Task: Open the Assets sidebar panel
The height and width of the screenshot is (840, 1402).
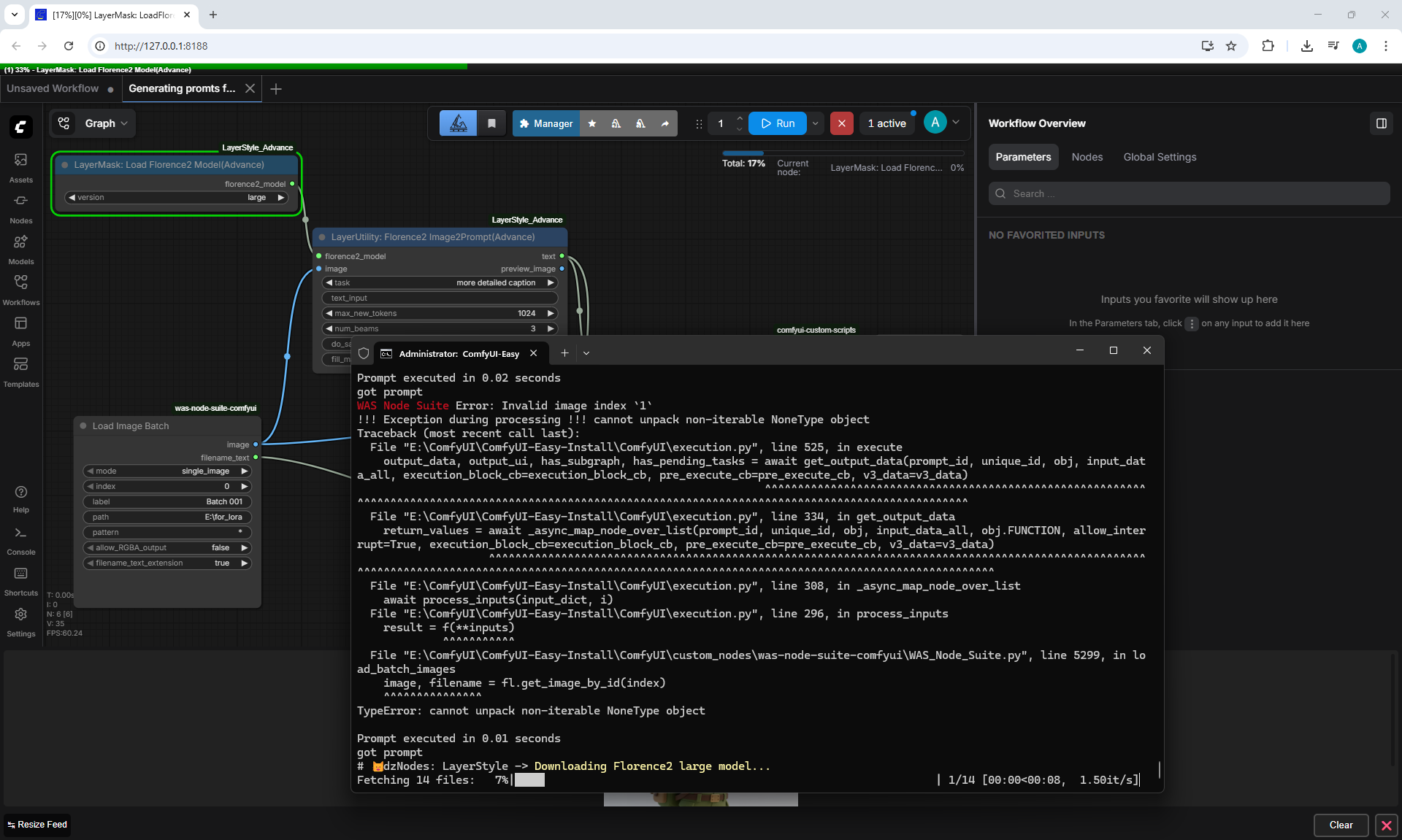Action: [20, 167]
